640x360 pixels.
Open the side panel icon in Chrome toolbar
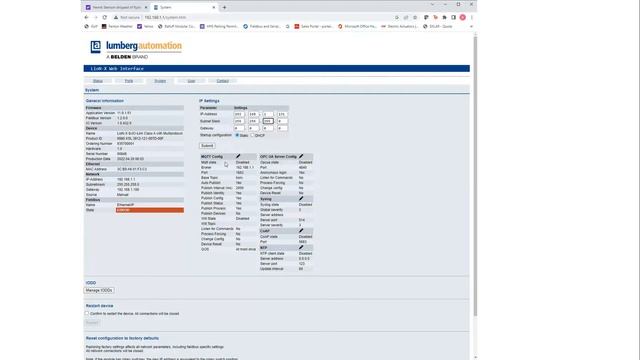[x=453, y=18]
